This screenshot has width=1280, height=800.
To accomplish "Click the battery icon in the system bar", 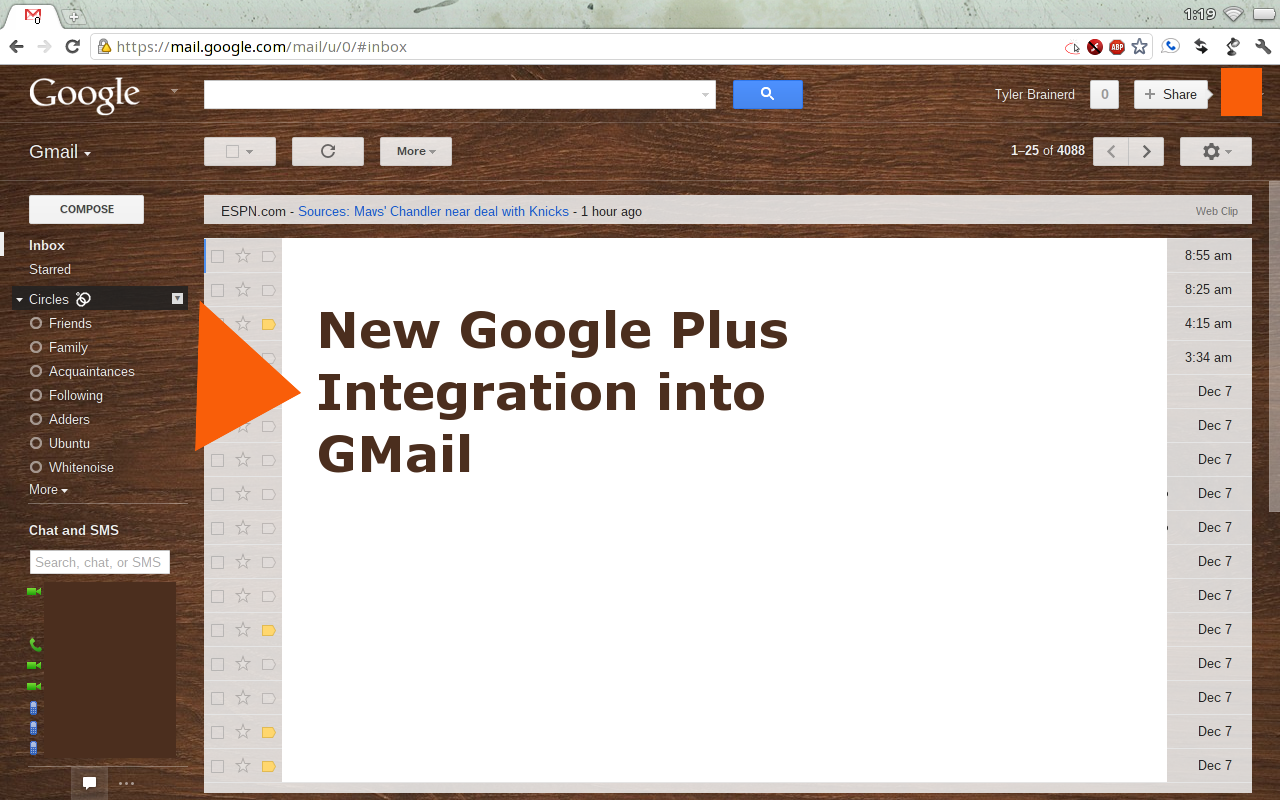I will 1262,14.
